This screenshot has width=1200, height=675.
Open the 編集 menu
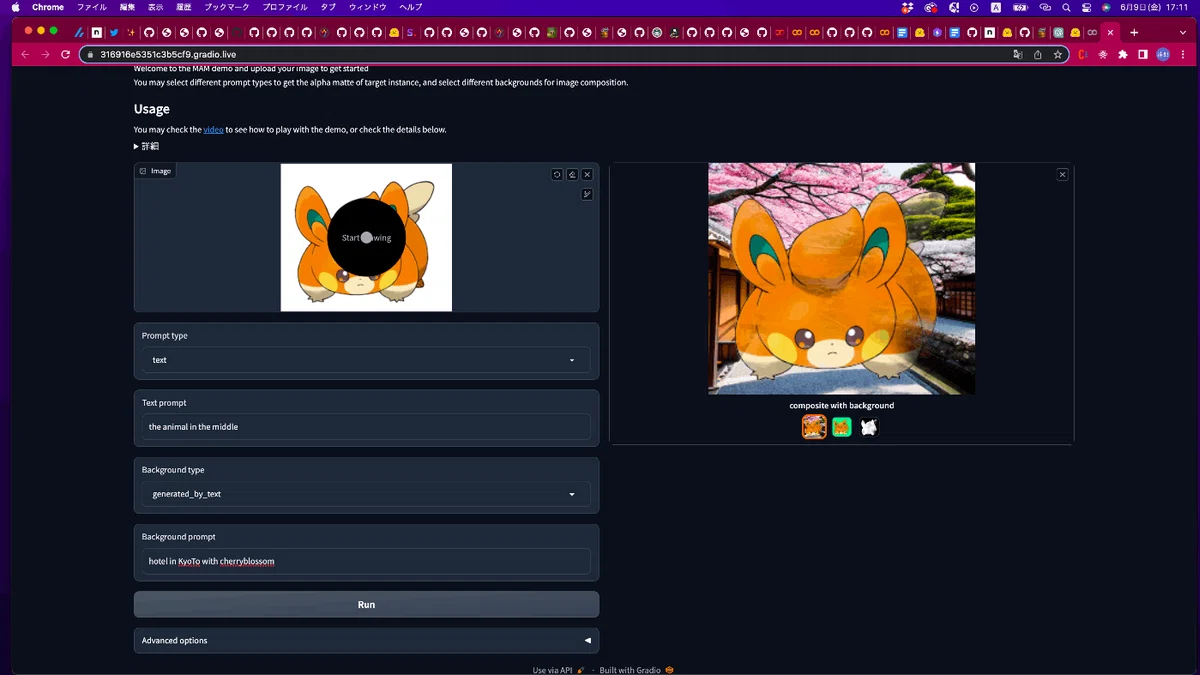(127, 7)
